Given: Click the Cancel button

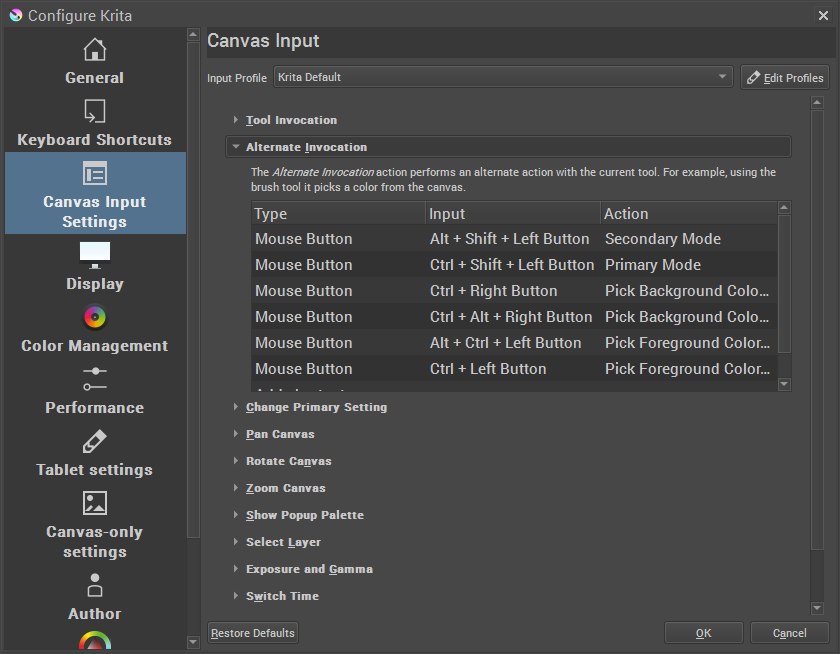Looking at the screenshot, I should (x=789, y=633).
